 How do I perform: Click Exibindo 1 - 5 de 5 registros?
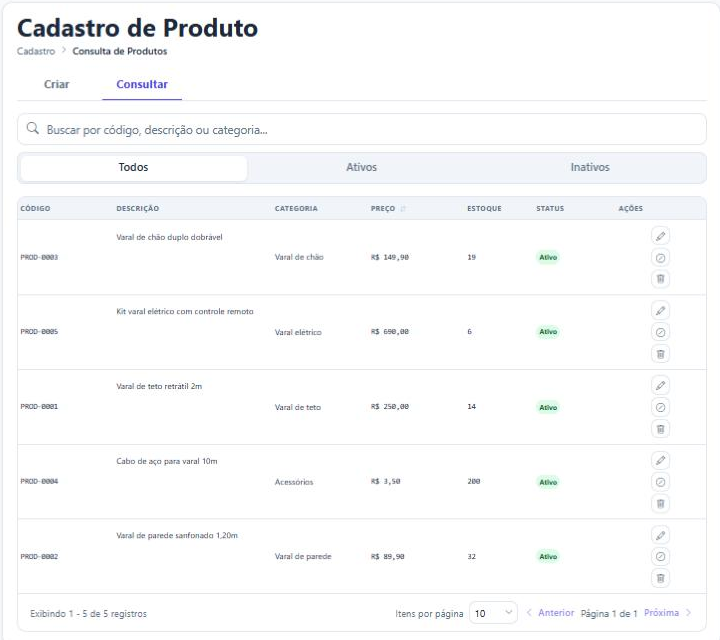point(89,614)
